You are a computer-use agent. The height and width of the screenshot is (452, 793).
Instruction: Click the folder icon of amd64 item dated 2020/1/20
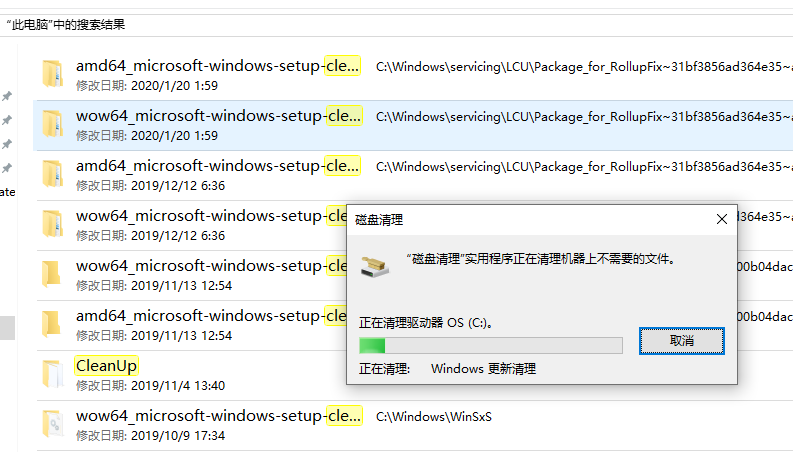coord(52,73)
